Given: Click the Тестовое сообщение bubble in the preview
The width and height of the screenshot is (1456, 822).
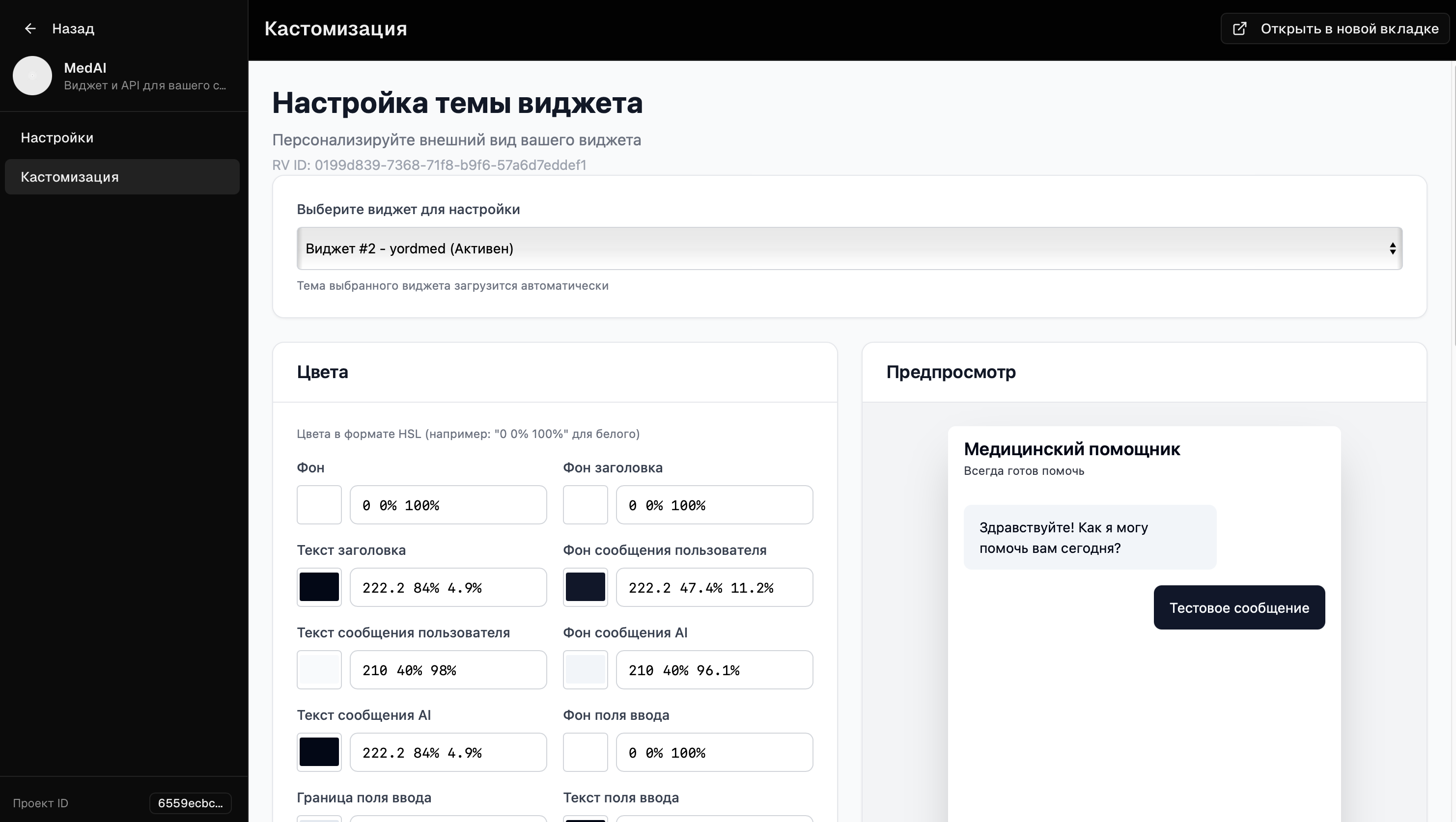Looking at the screenshot, I should tap(1239, 607).
